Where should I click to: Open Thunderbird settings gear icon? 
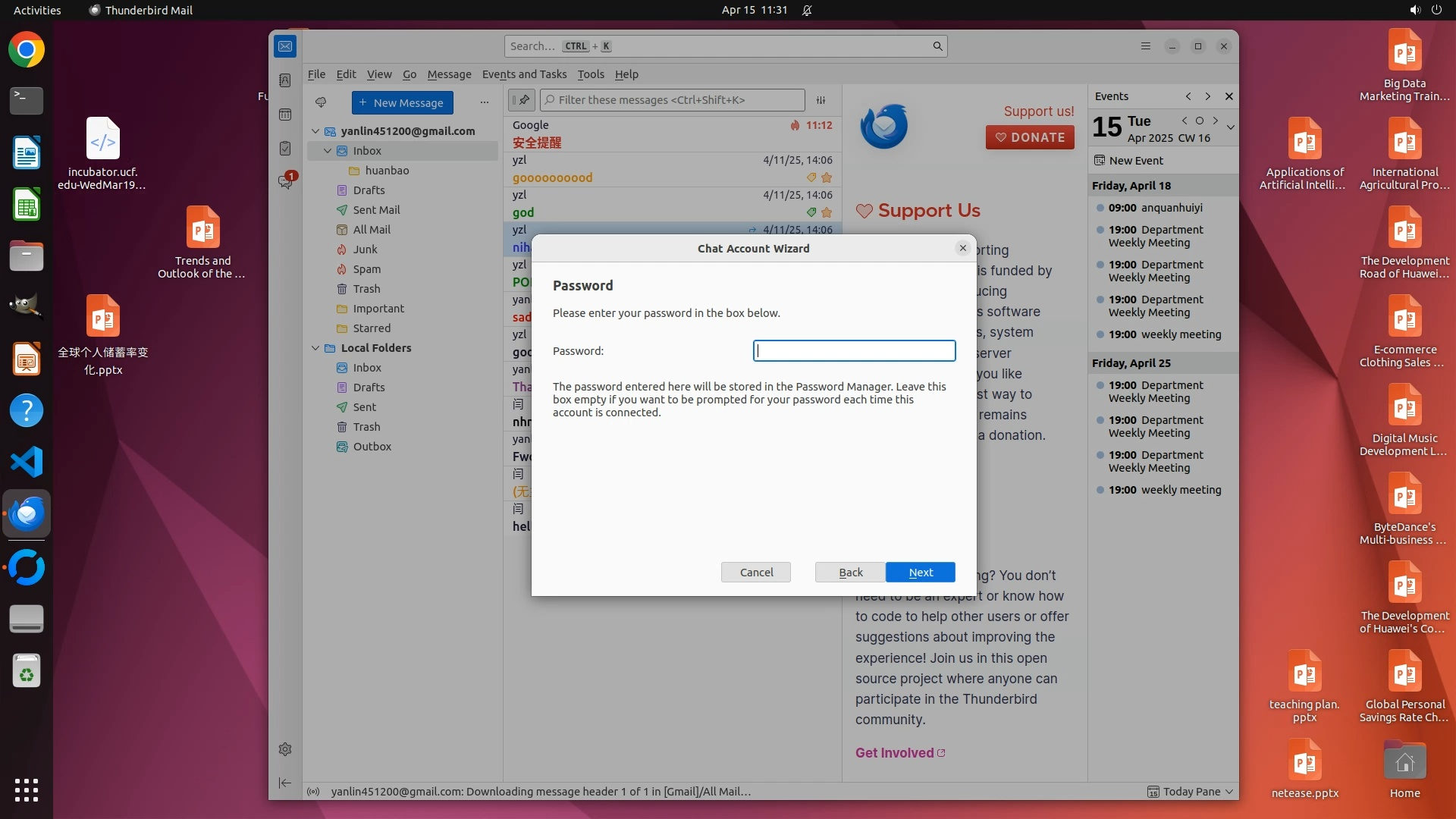tap(285, 749)
